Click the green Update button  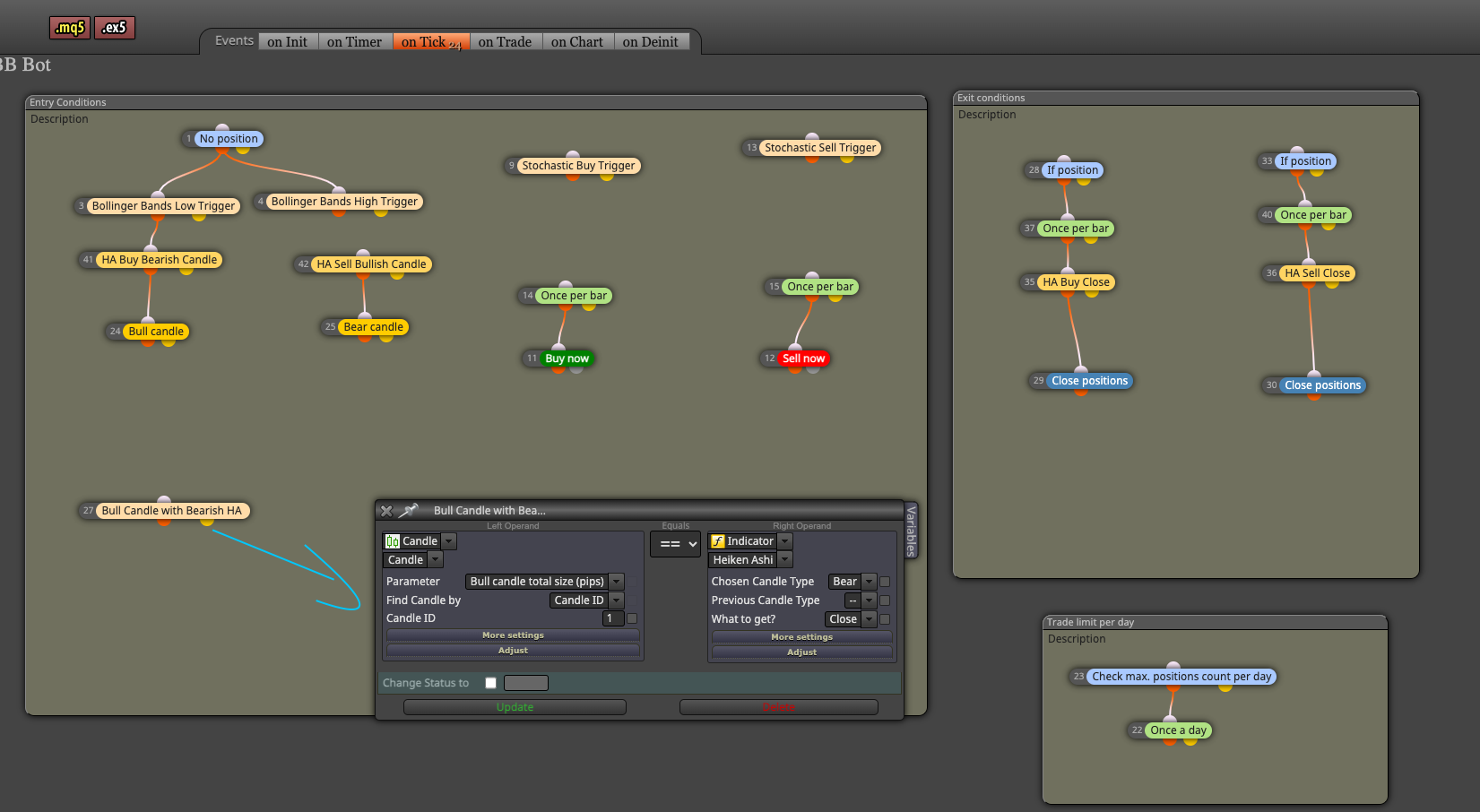pyautogui.click(x=515, y=707)
